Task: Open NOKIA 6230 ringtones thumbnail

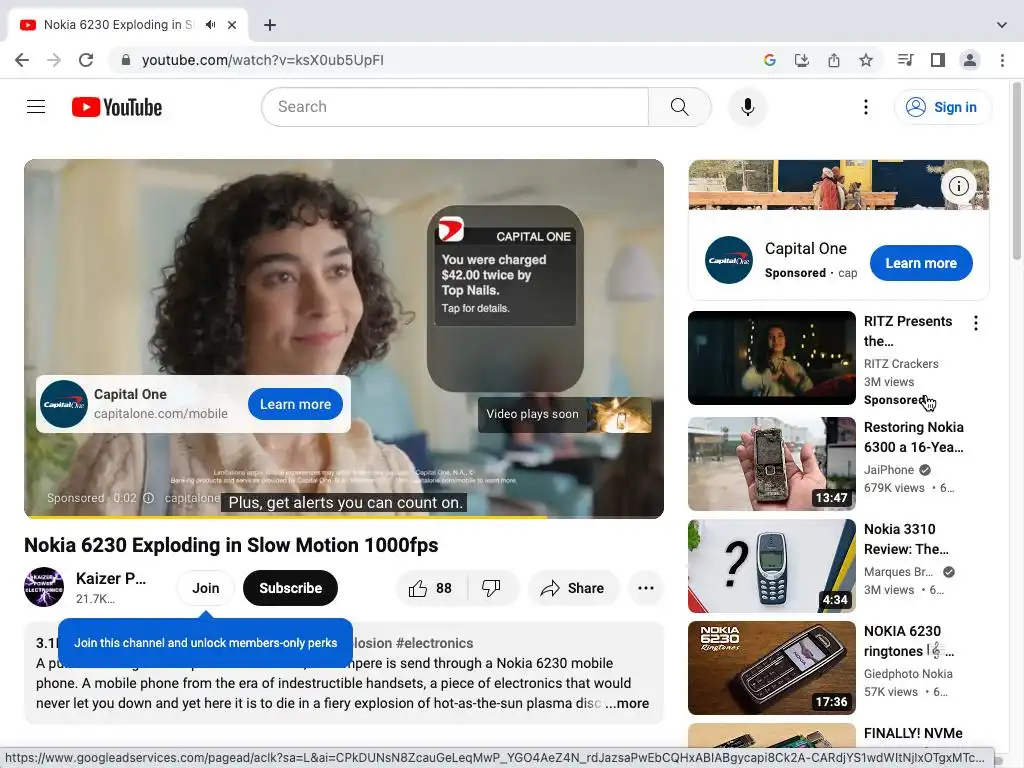Action: tap(771, 667)
